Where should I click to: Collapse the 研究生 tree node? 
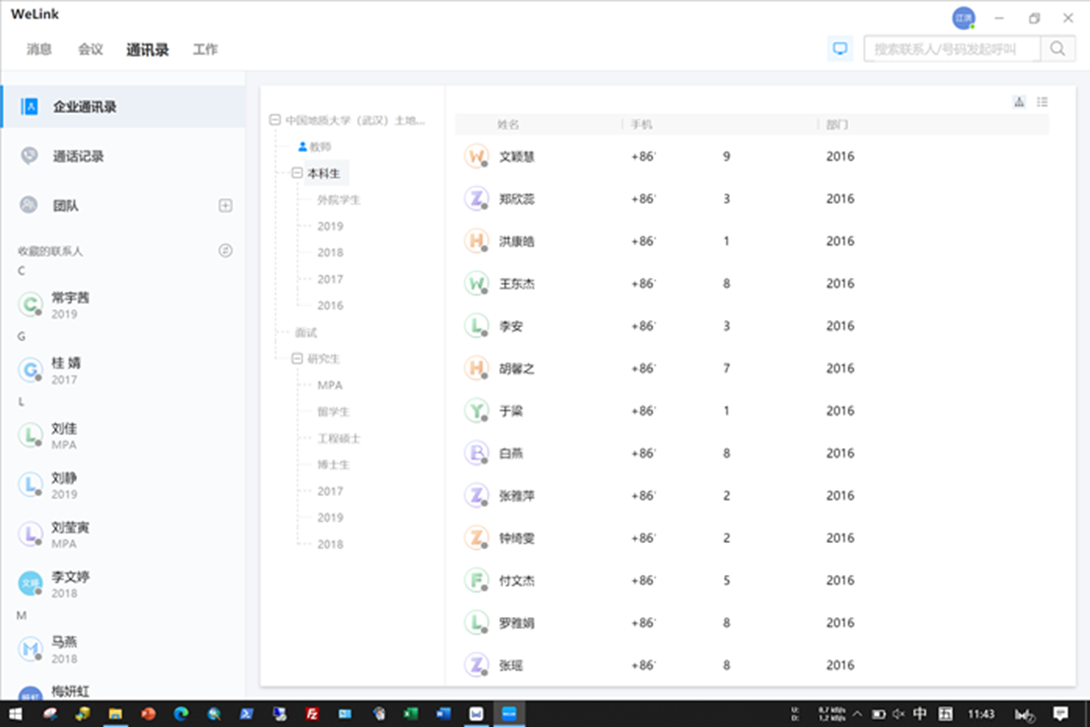[x=297, y=358]
